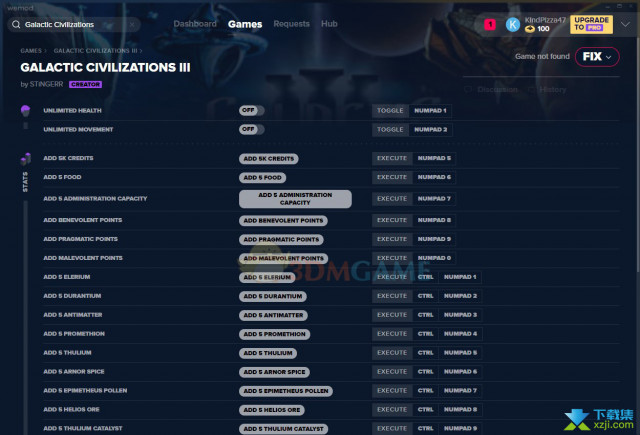Click Add Benevolent Points button

[283, 221]
